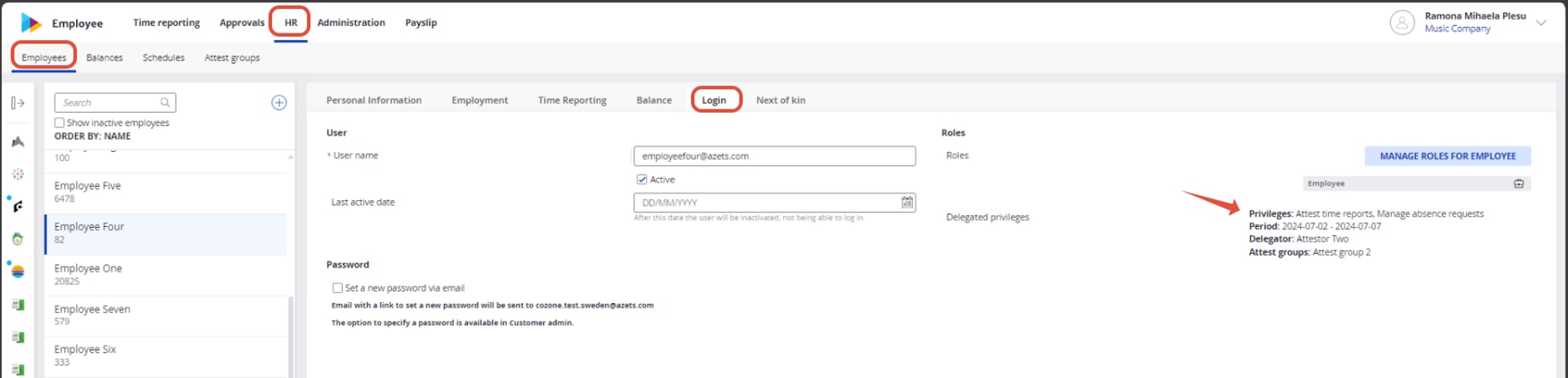Viewport: 1568px width, 378px height.
Task: Click the remove icon on the Employee role chip
Action: [1518, 184]
